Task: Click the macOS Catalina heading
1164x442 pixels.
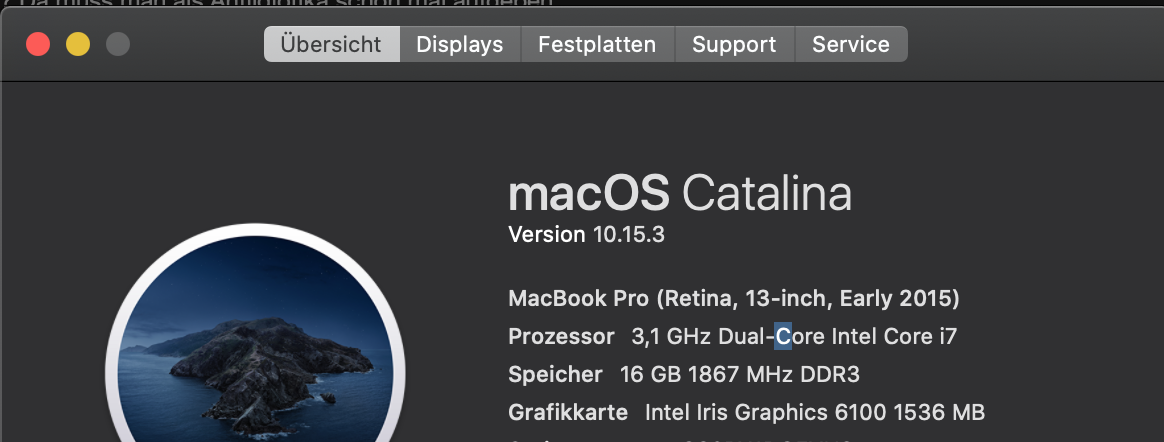Action: point(680,193)
